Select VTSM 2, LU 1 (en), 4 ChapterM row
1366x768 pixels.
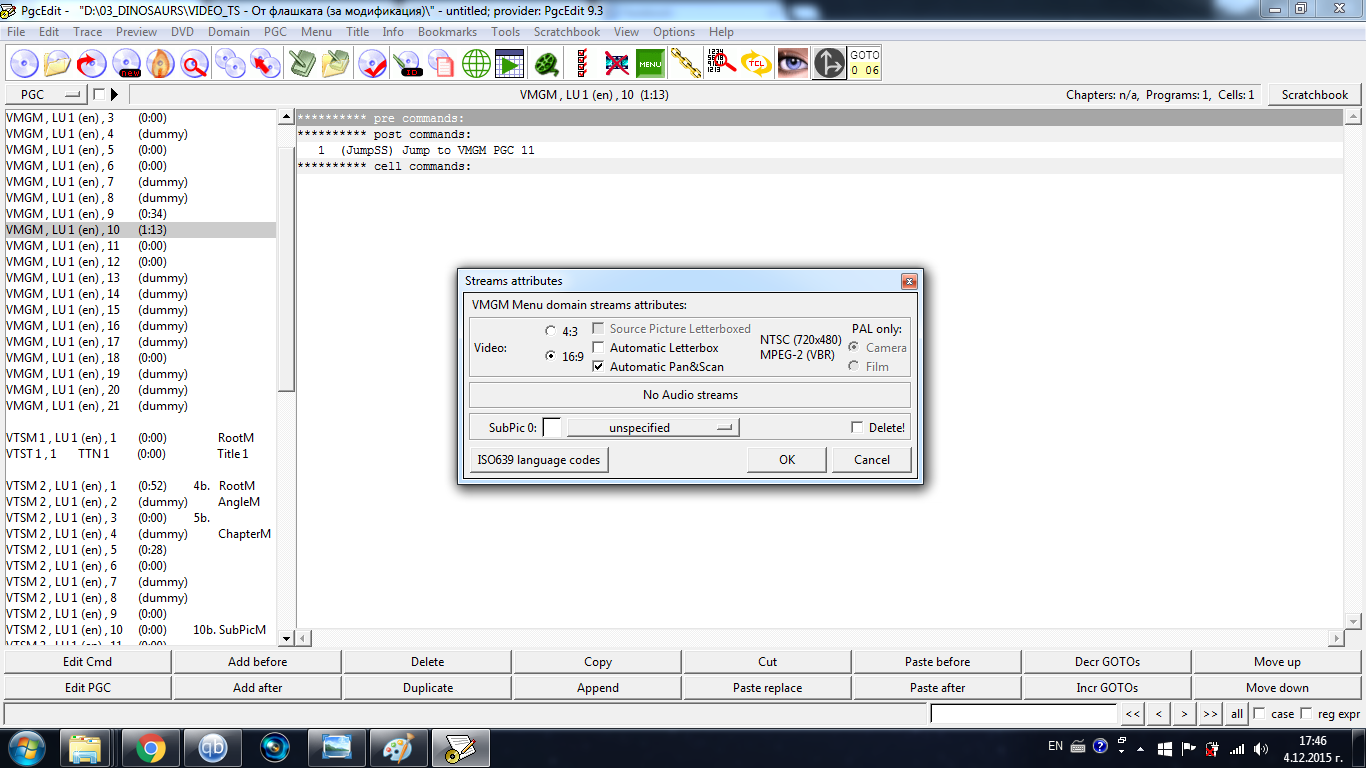140,534
